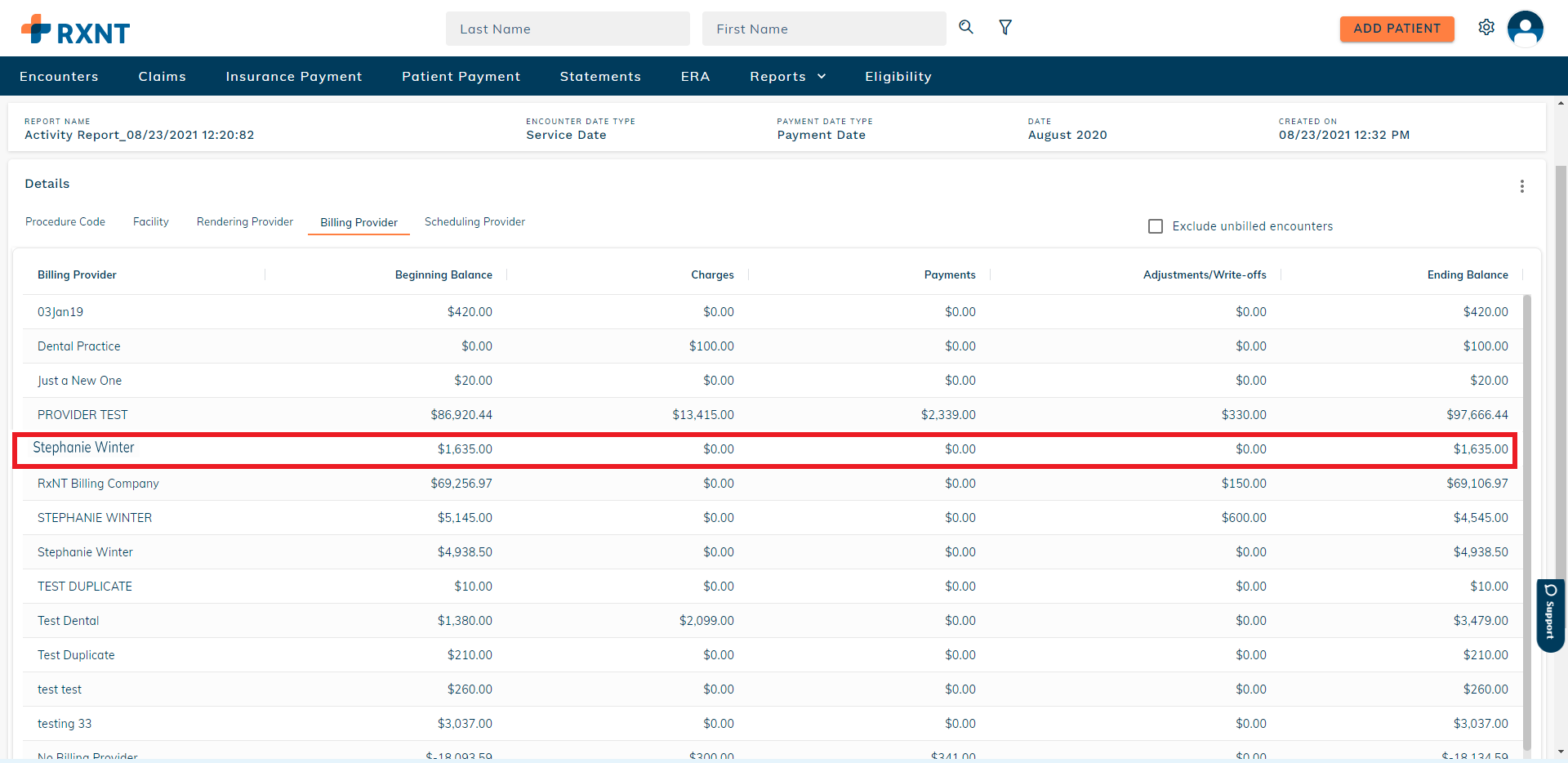Select the Rendering Provider tab

point(245,221)
